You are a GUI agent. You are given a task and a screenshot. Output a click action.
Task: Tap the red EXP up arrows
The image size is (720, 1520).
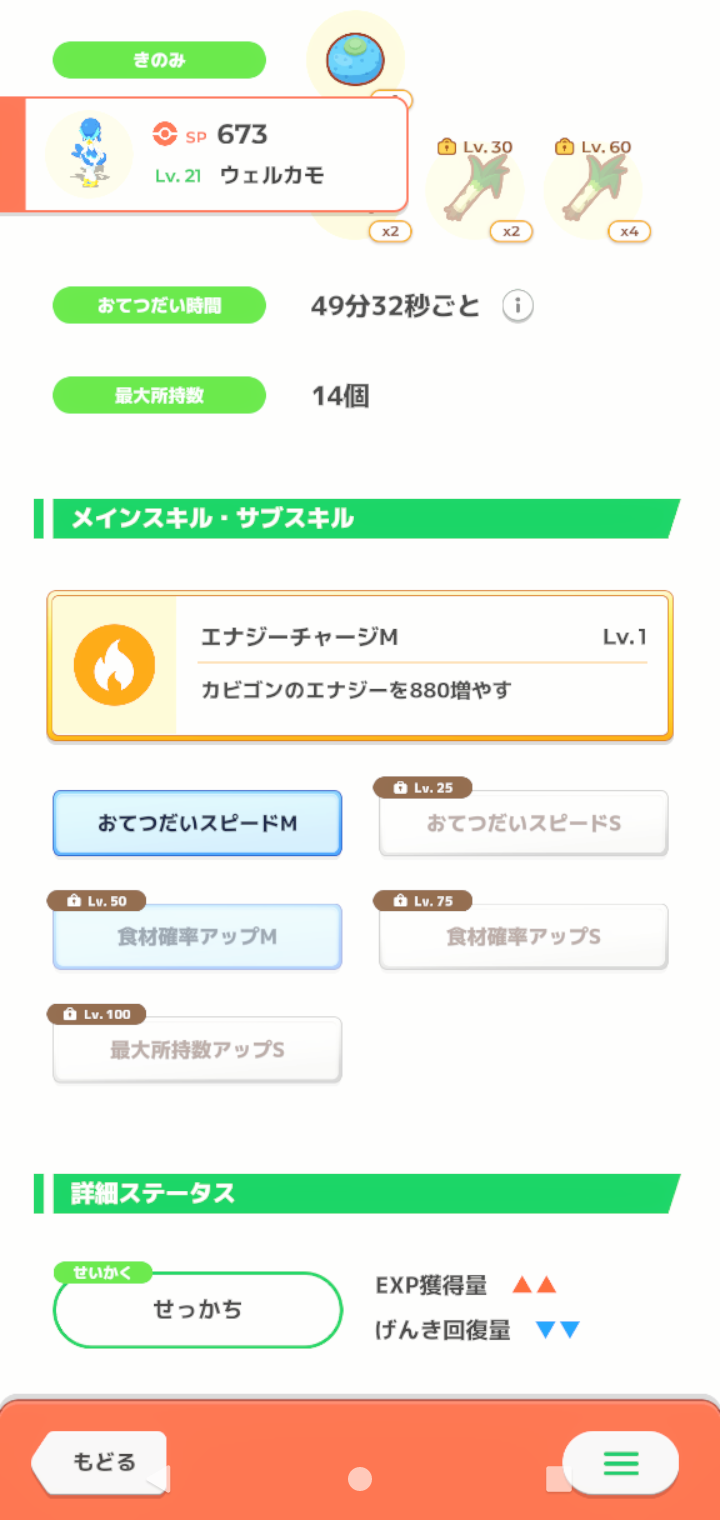coord(533,1285)
